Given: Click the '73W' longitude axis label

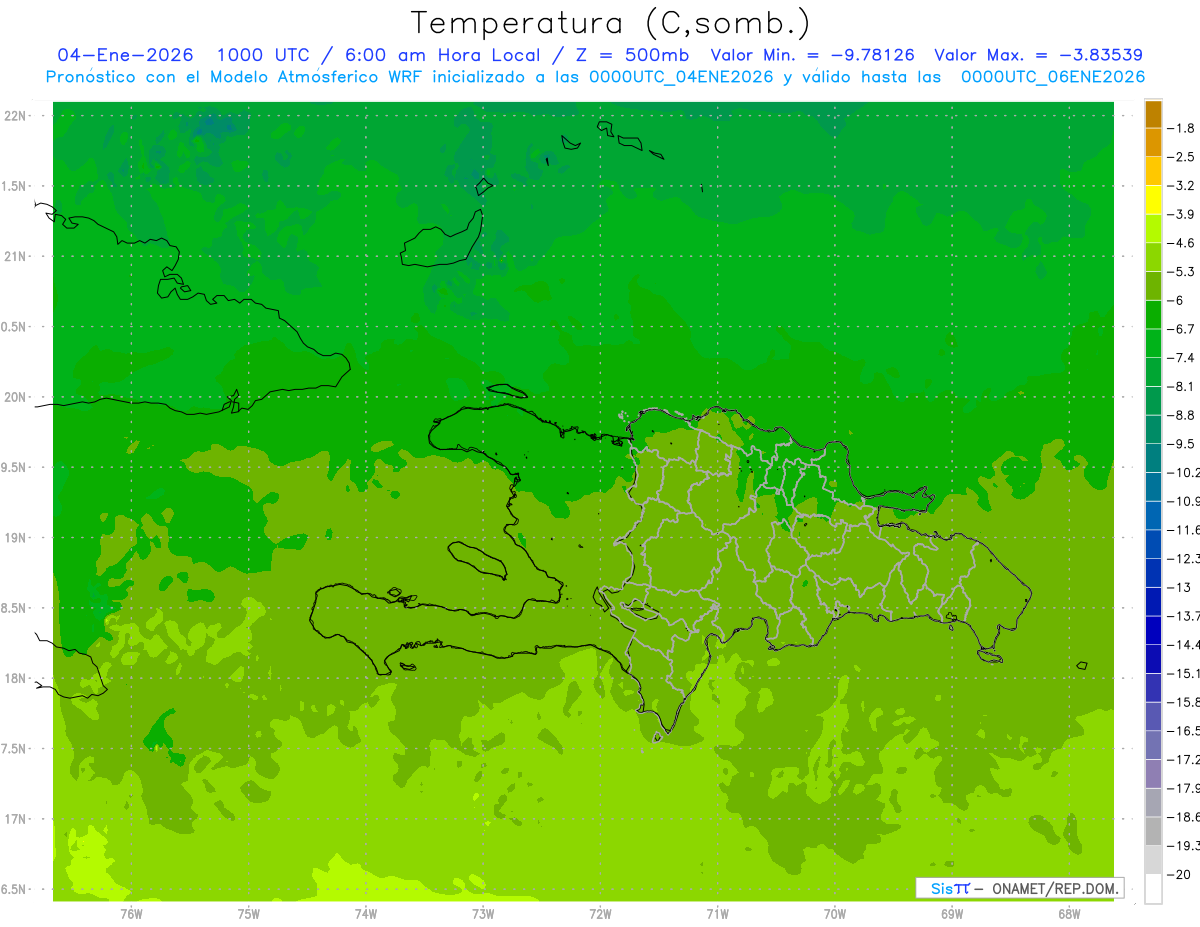Looking at the screenshot, I should pos(483,914).
